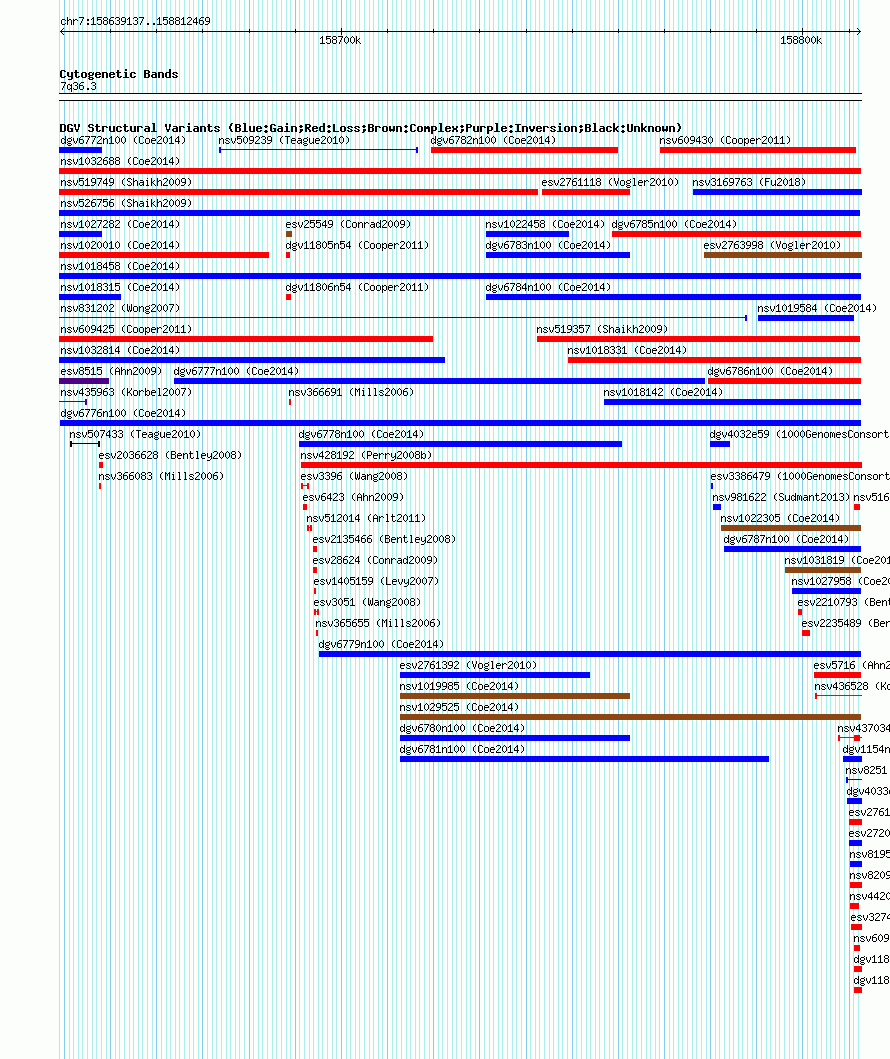Screen dimensions: 890x1059
Task: Click nsv519357 (Shaikh2009) label
Action: pyautogui.click(x=602, y=329)
